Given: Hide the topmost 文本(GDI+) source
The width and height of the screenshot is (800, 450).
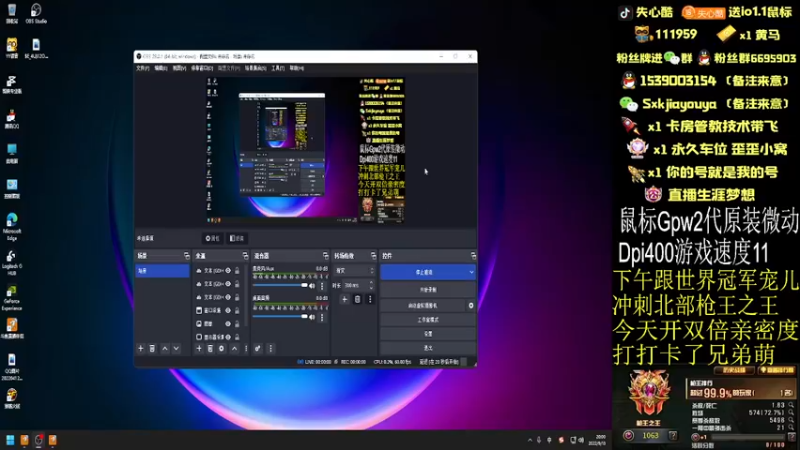Looking at the screenshot, I should pos(228,270).
